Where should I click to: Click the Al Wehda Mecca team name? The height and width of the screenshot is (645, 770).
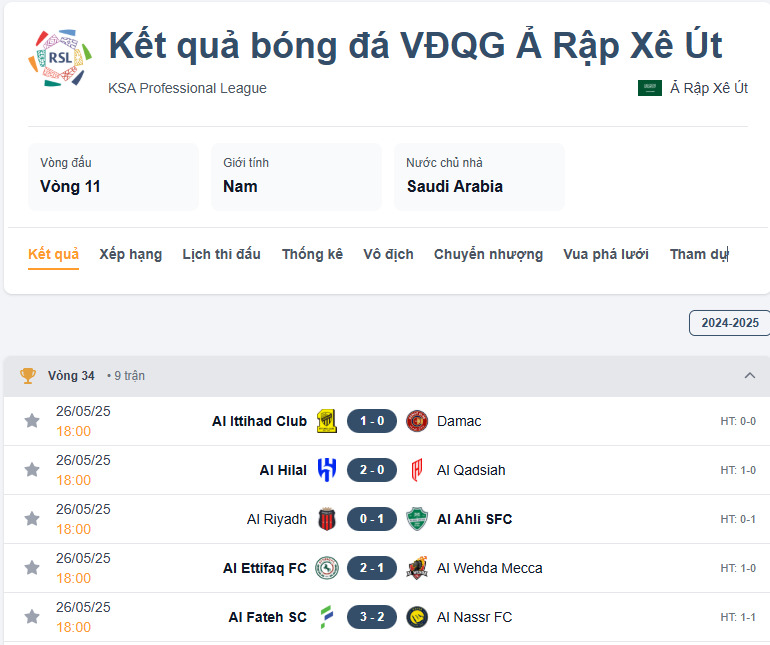click(490, 568)
